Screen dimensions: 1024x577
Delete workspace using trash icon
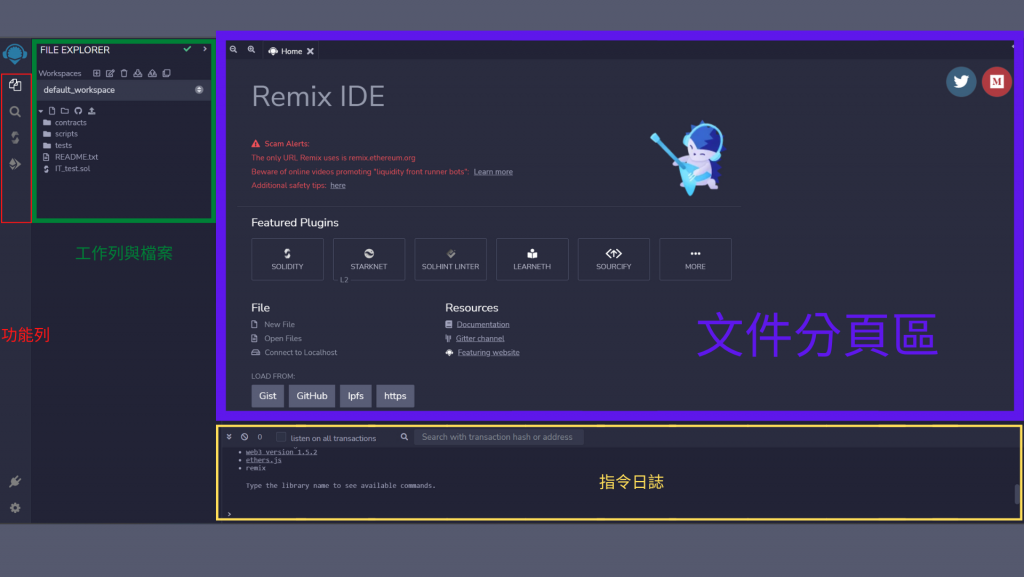click(x=124, y=73)
